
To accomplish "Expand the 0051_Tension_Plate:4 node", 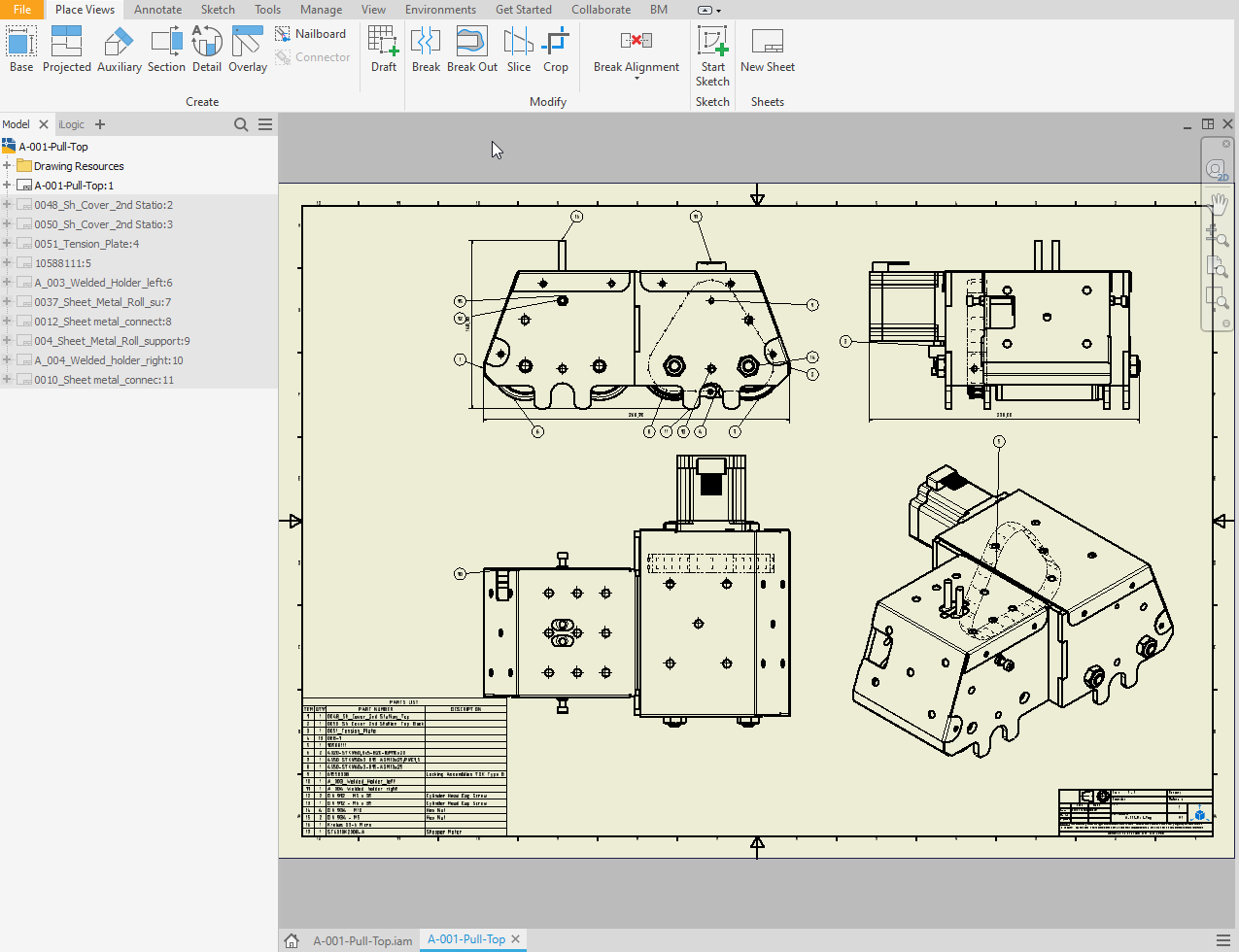I will click(x=7, y=244).
